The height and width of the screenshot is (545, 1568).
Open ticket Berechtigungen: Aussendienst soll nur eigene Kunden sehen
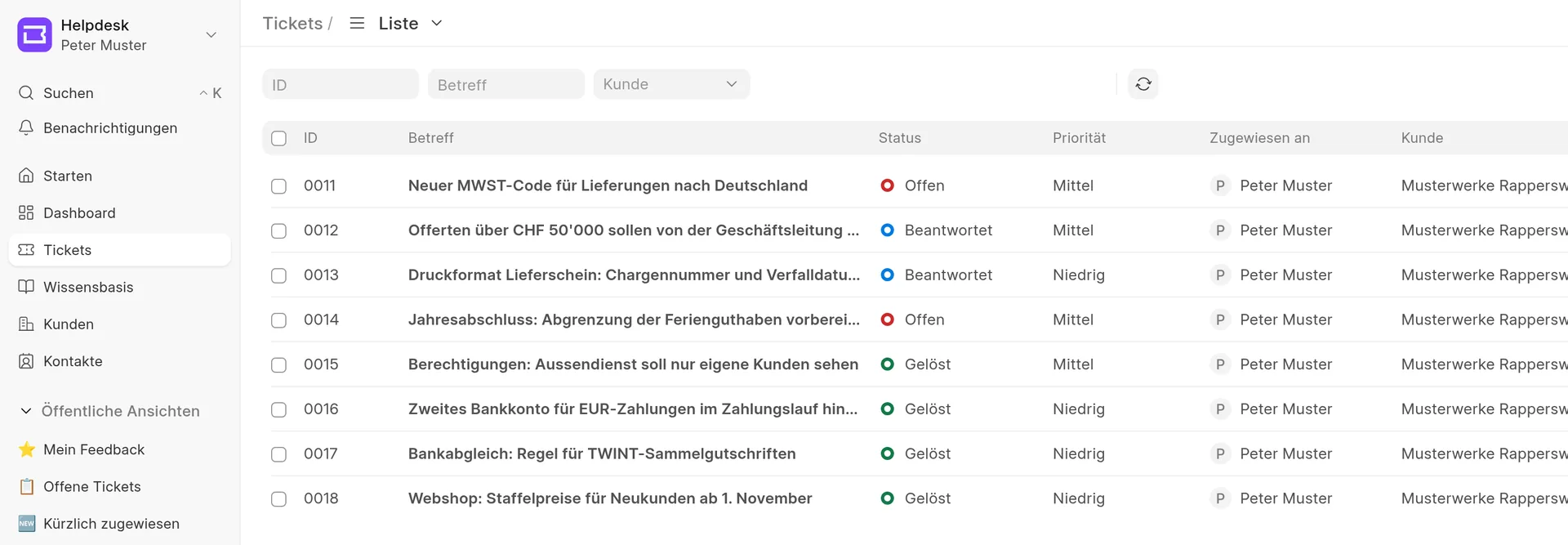[x=633, y=364]
